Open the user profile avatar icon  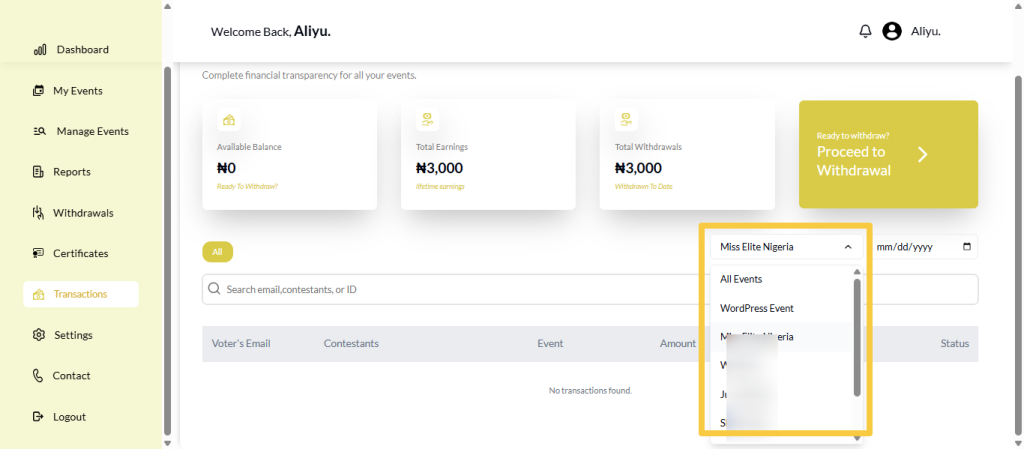tap(892, 31)
